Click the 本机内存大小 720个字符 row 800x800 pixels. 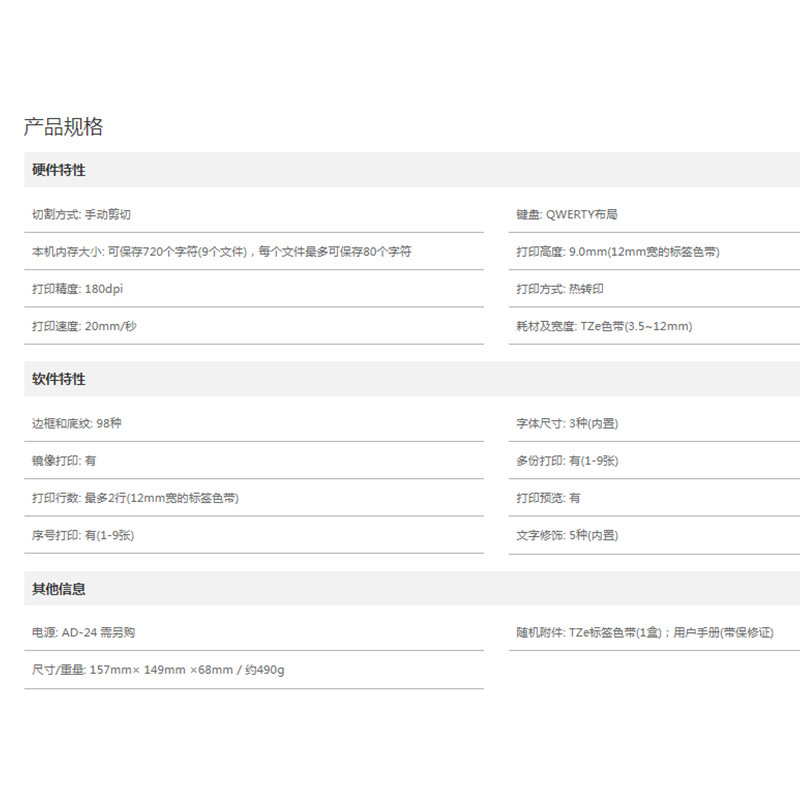pyautogui.click(x=254, y=252)
